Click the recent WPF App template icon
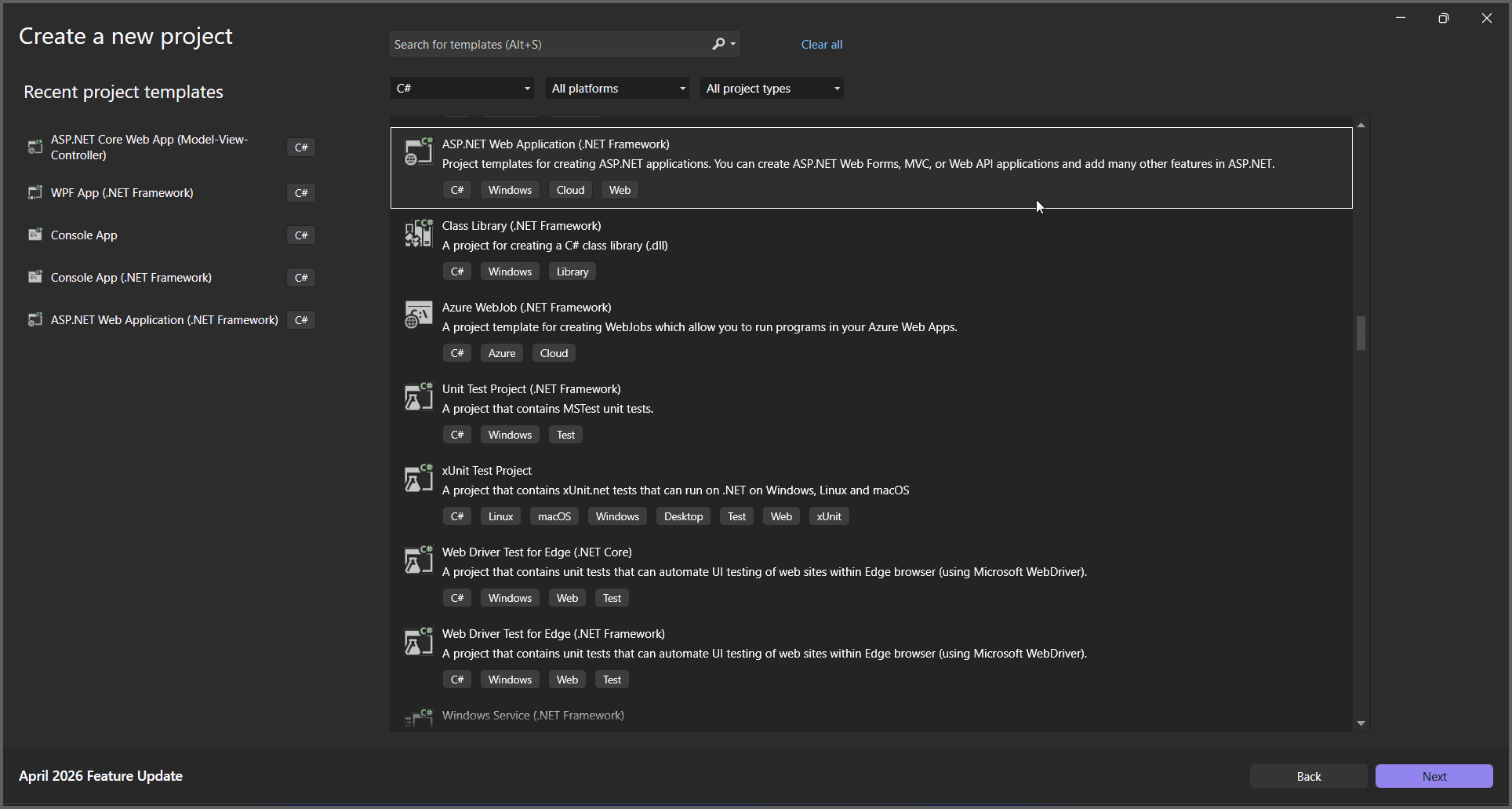 tap(35, 192)
